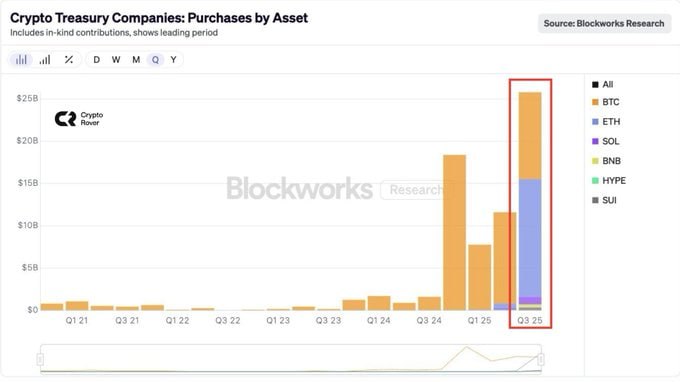Select the D daily interval
Viewport: 680px width, 382px height.
pyautogui.click(x=97, y=60)
